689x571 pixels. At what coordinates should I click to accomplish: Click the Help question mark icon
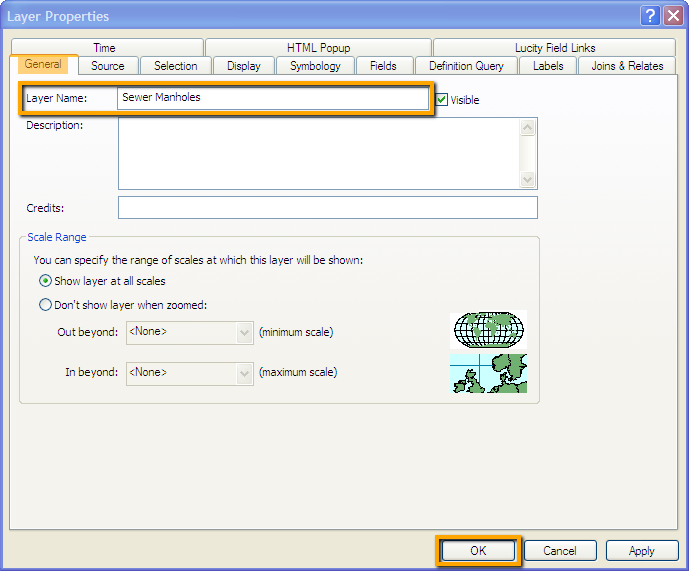650,16
